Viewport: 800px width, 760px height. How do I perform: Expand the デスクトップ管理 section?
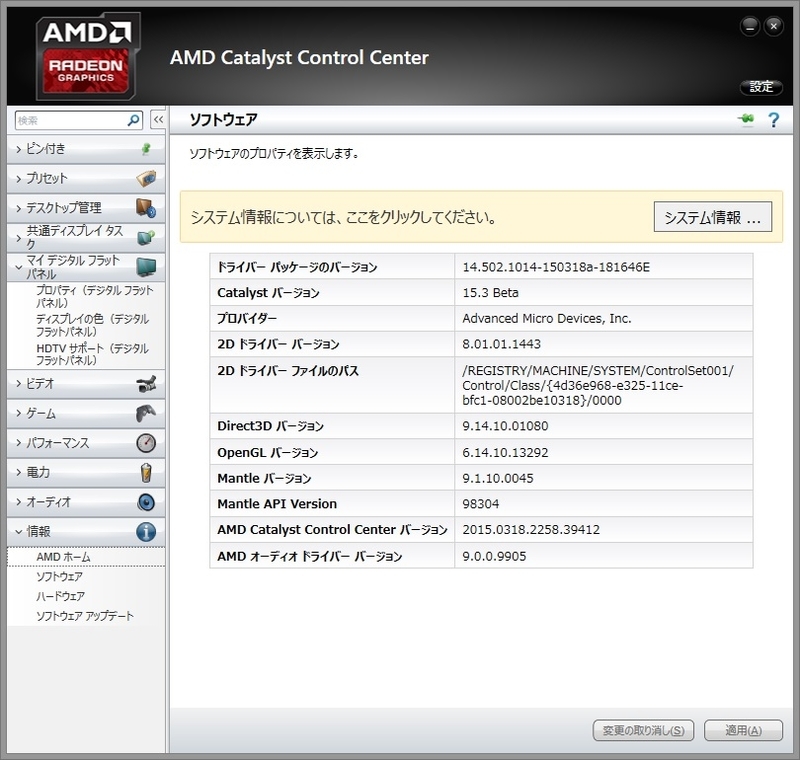86,208
